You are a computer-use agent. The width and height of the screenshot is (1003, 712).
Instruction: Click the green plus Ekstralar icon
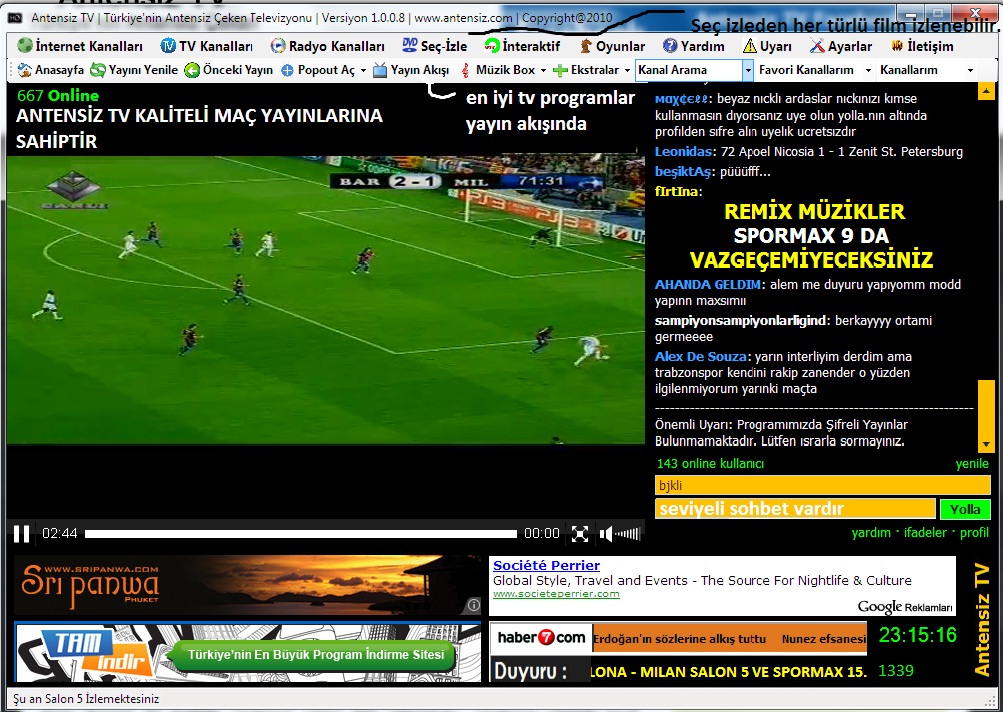pyautogui.click(x=560, y=70)
